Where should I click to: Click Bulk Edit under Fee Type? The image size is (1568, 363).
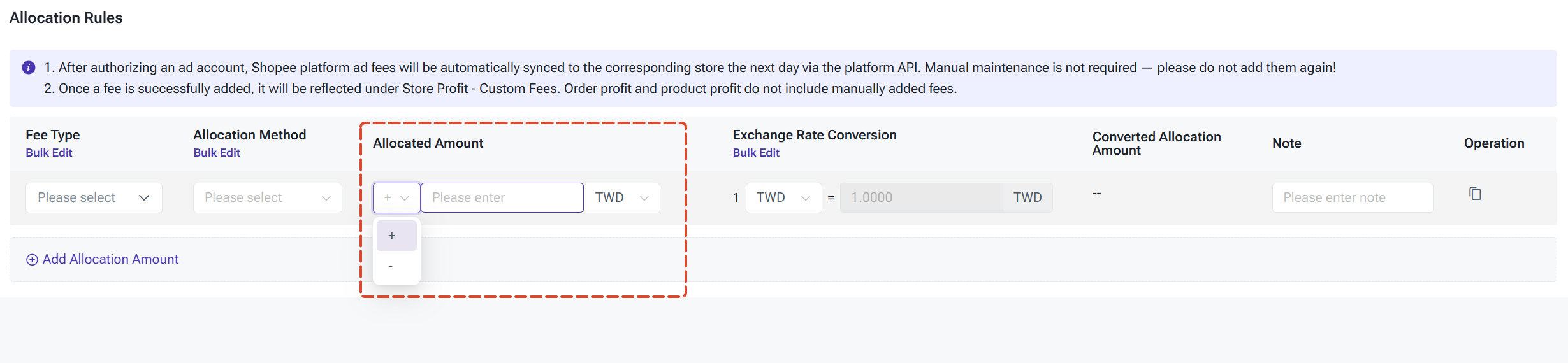[49, 153]
